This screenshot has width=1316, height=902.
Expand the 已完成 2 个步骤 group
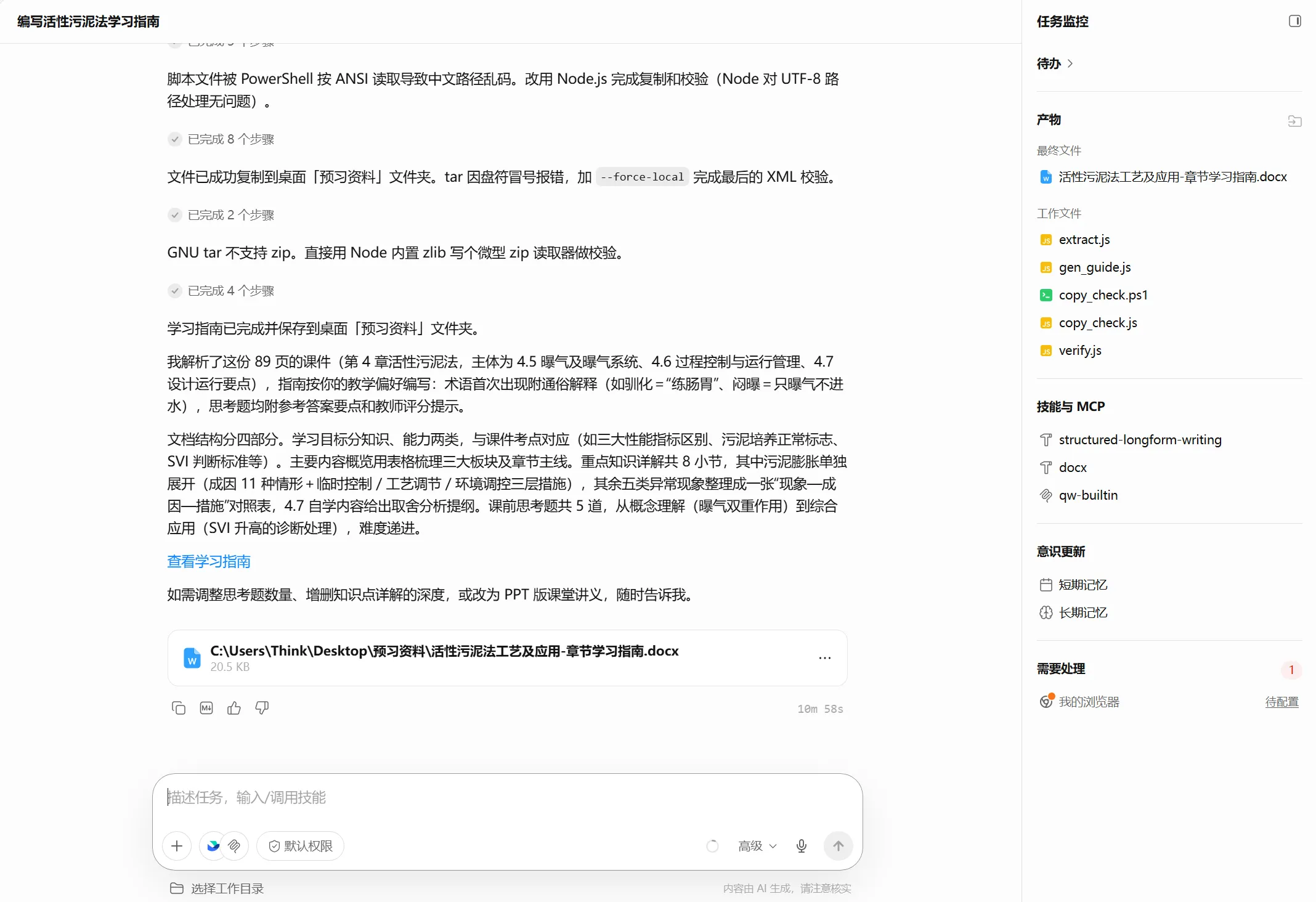(x=221, y=215)
